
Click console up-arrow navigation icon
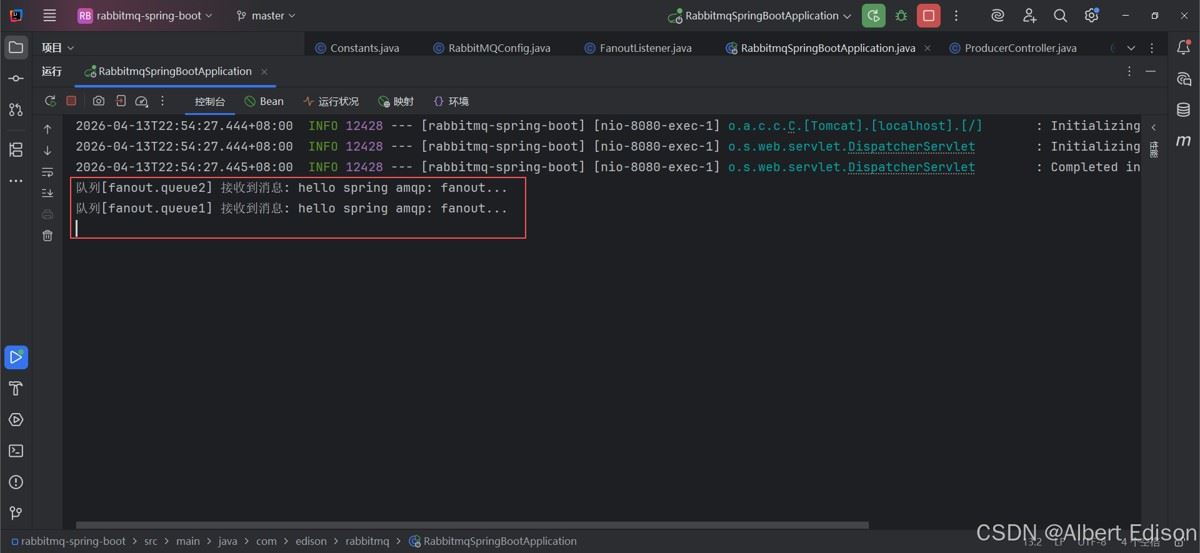(47, 129)
